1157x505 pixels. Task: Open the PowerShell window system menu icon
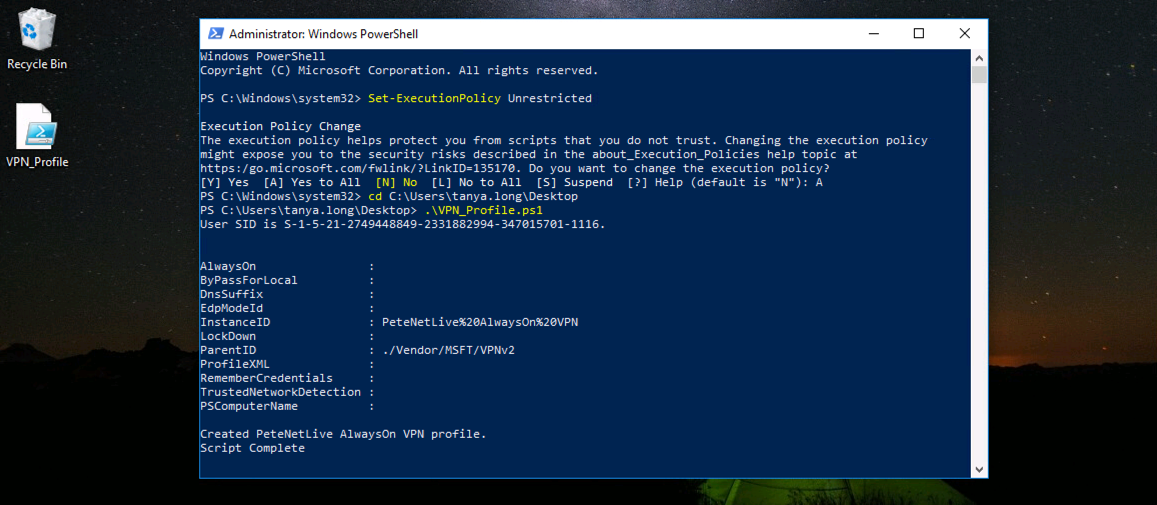pos(215,33)
